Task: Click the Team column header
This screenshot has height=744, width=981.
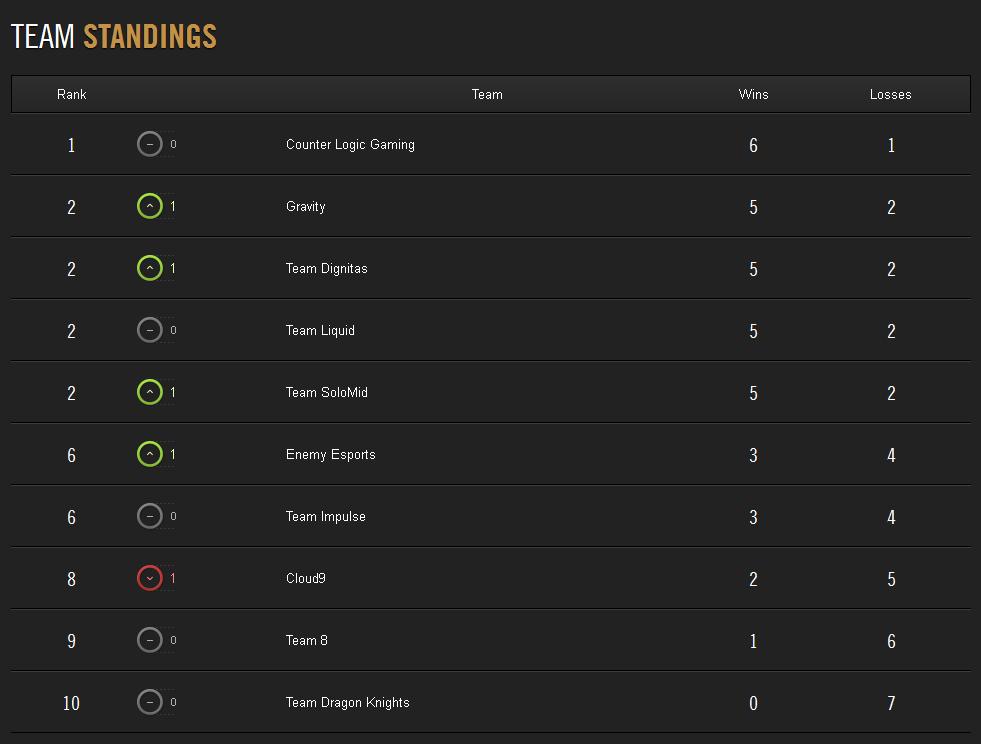Action: coord(487,94)
